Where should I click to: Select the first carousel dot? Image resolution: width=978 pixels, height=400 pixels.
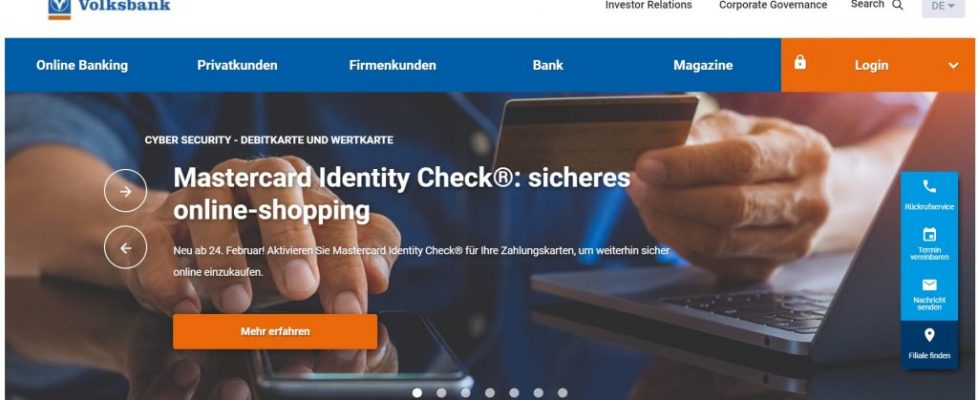click(417, 393)
